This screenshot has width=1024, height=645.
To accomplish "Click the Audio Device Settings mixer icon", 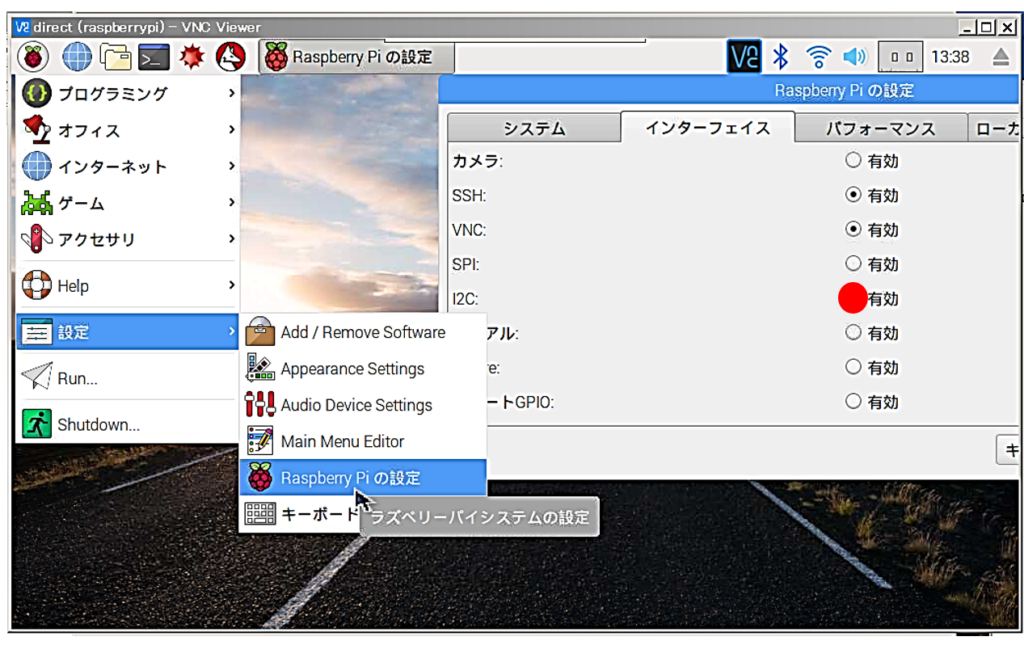I will click(x=260, y=404).
